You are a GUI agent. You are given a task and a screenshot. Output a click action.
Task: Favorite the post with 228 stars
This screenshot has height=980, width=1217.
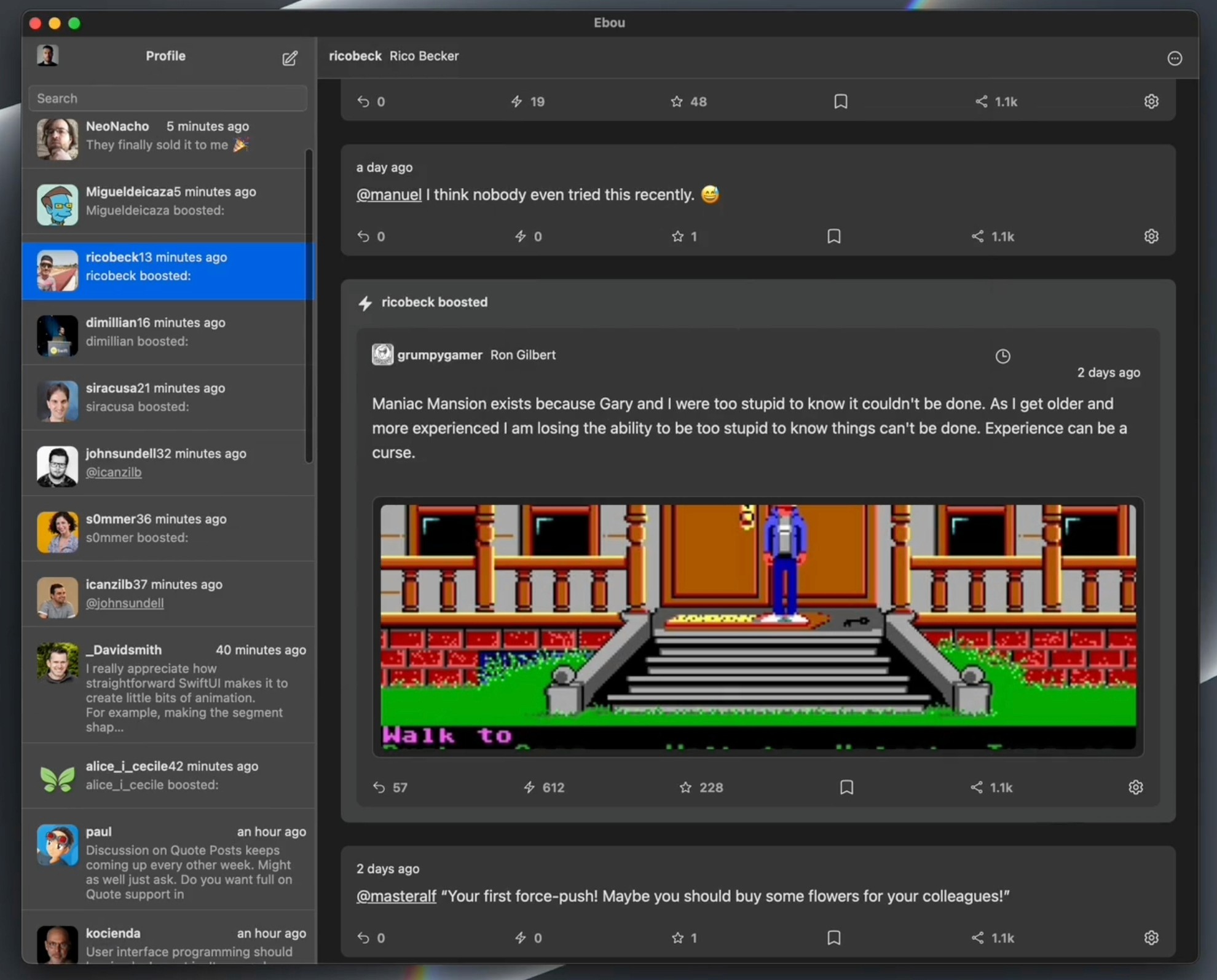point(685,787)
